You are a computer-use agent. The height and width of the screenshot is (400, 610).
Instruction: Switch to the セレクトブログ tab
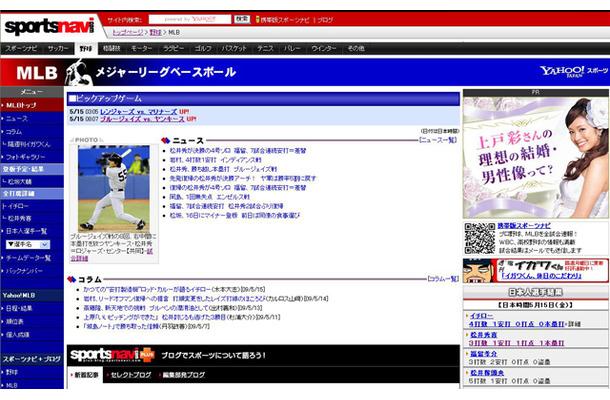[x=131, y=375]
